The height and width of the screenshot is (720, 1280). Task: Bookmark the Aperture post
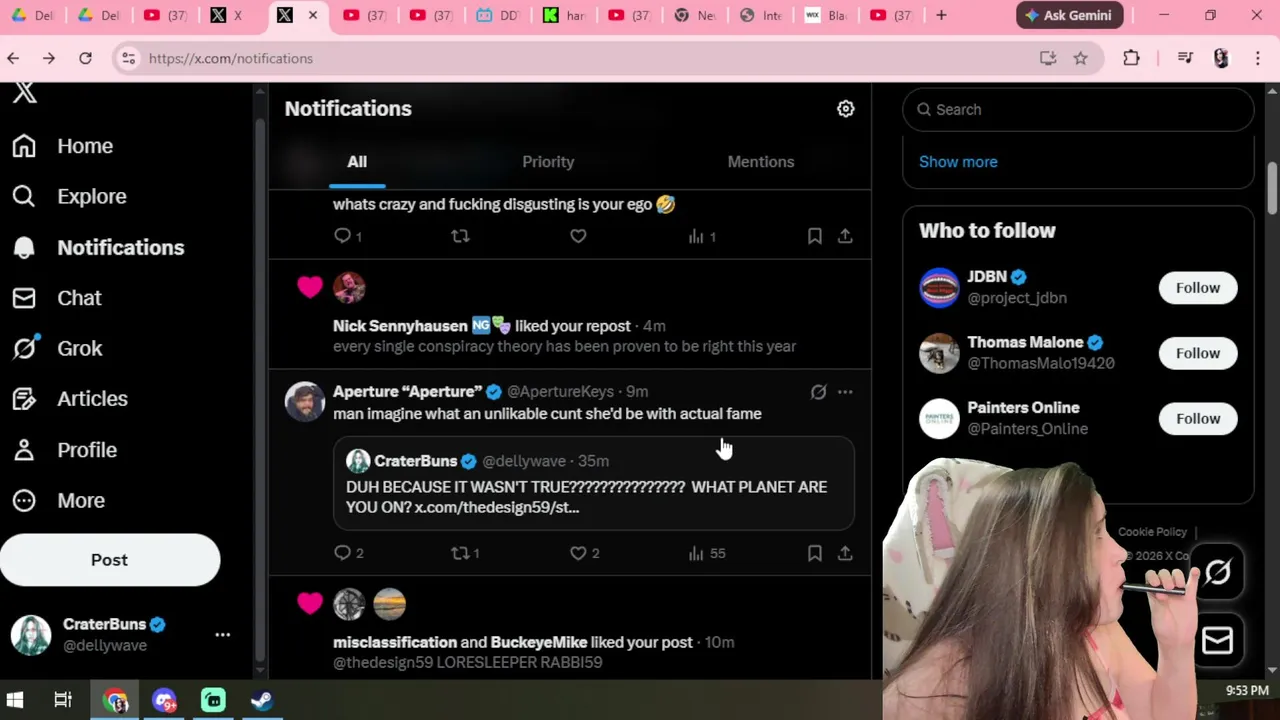[815, 553]
